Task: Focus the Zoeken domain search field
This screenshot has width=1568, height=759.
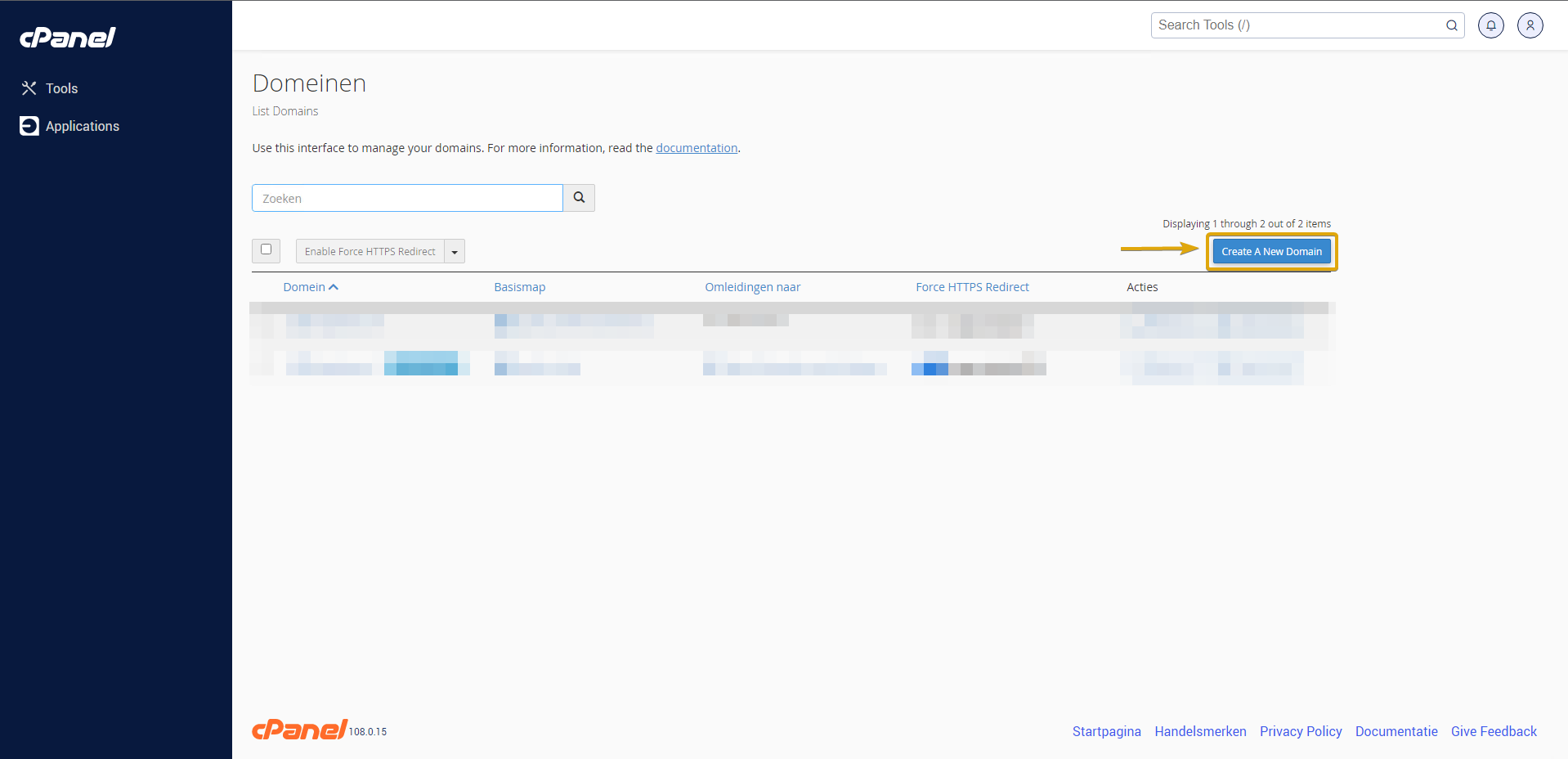Action: click(407, 198)
